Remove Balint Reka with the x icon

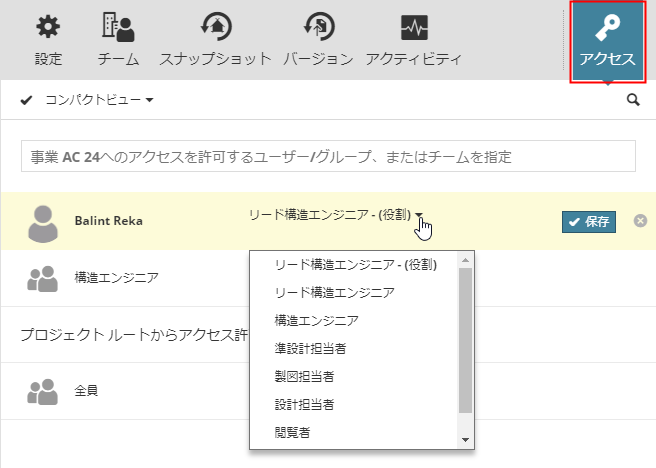[641, 221]
